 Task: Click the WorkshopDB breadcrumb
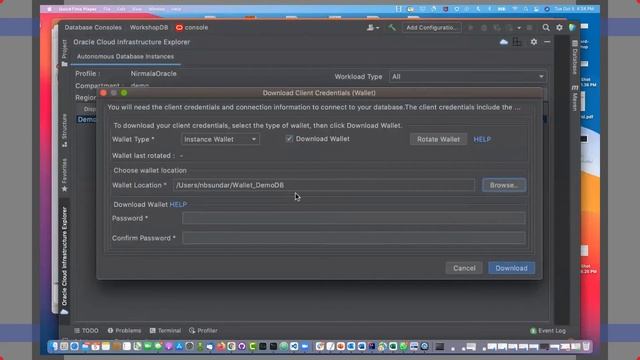tap(149, 27)
